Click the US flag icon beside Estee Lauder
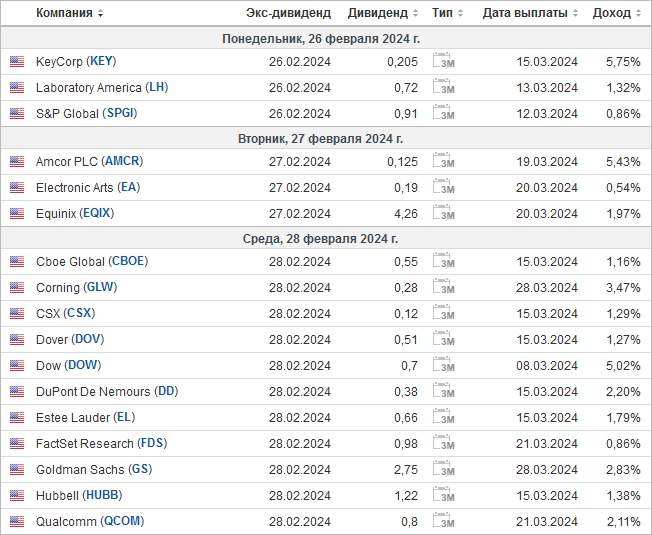 [17, 417]
